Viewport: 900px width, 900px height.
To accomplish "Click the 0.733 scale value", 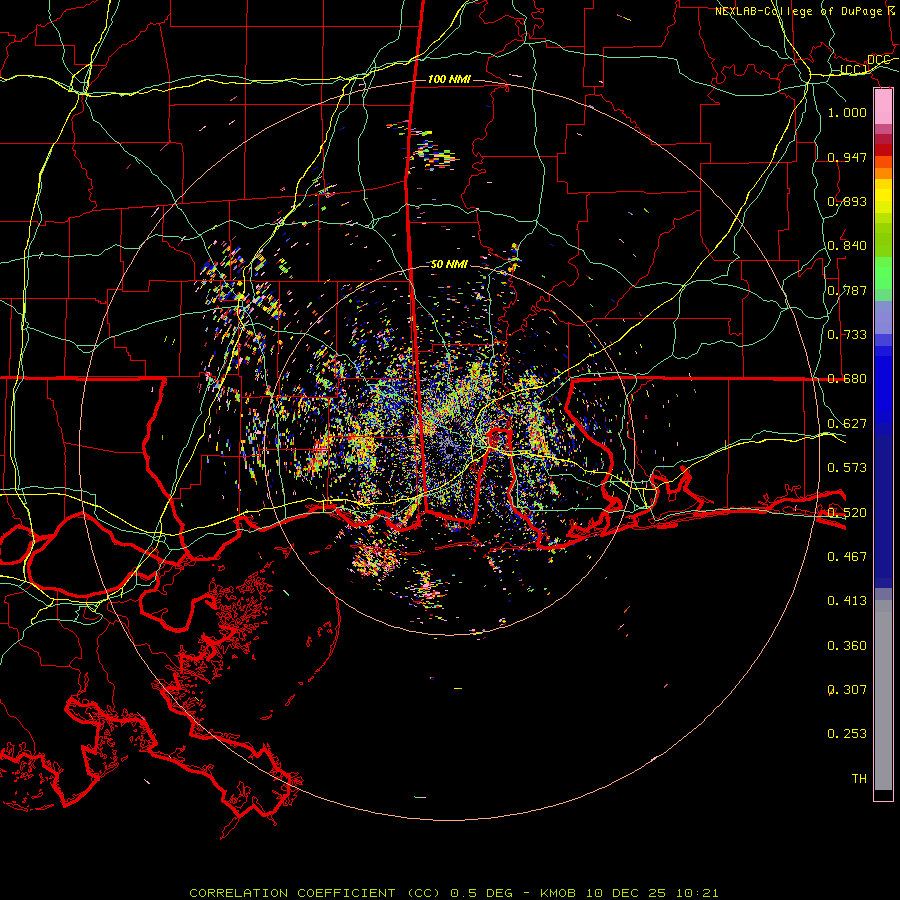I will click(847, 335).
